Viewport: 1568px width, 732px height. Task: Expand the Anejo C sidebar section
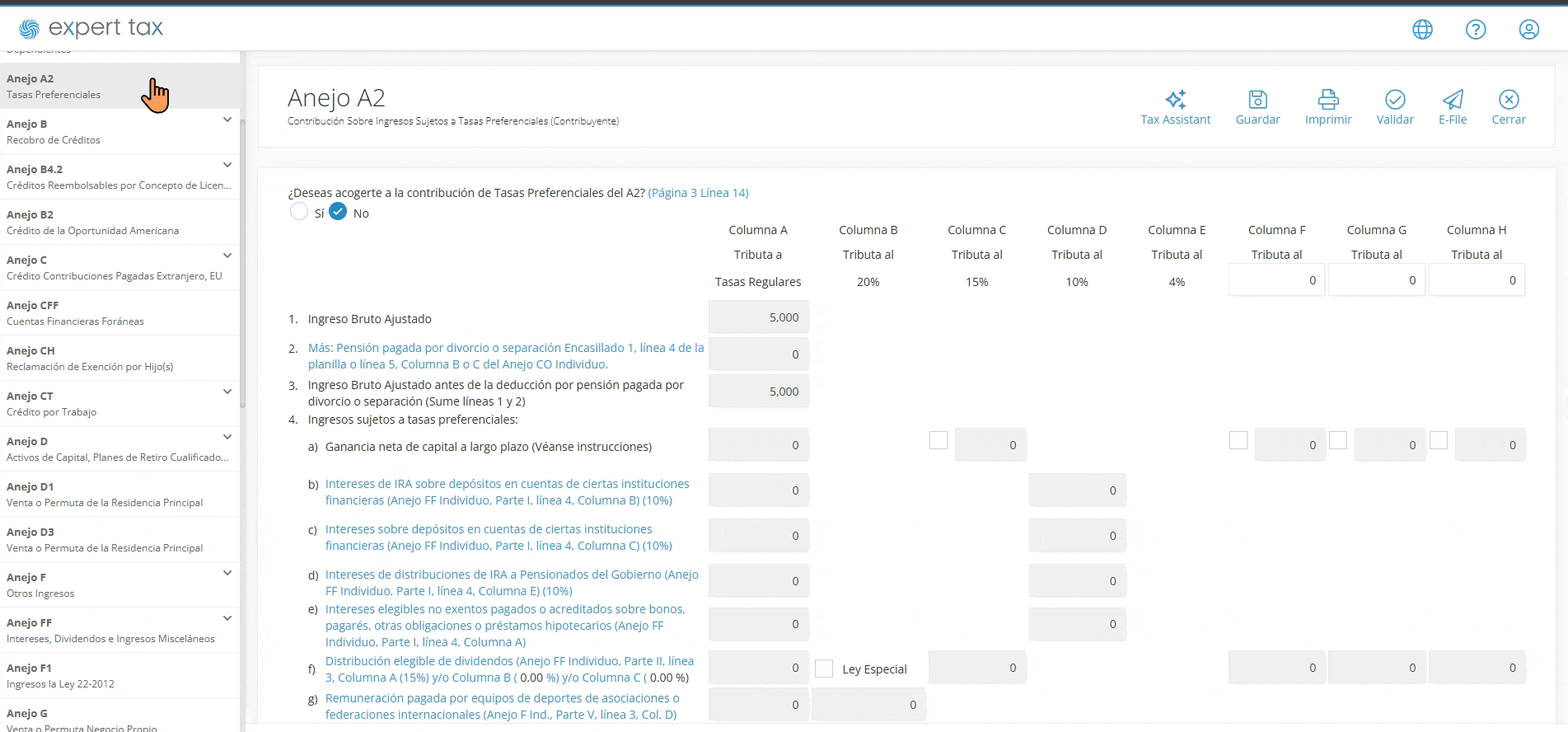(x=227, y=256)
